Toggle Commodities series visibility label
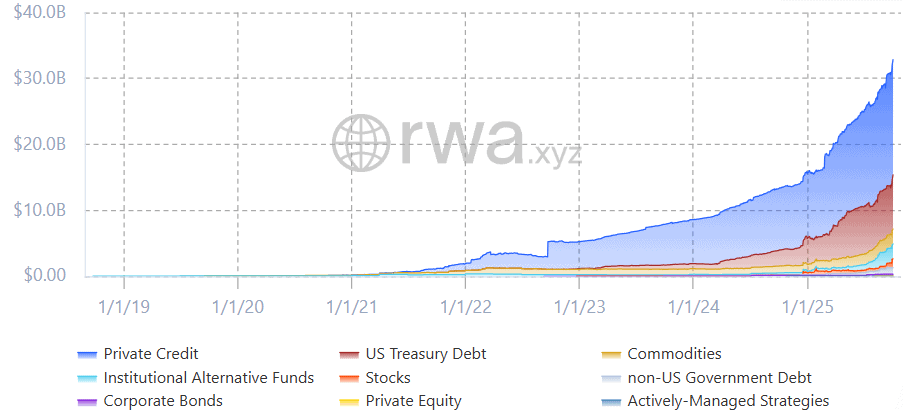 pos(674,354)
